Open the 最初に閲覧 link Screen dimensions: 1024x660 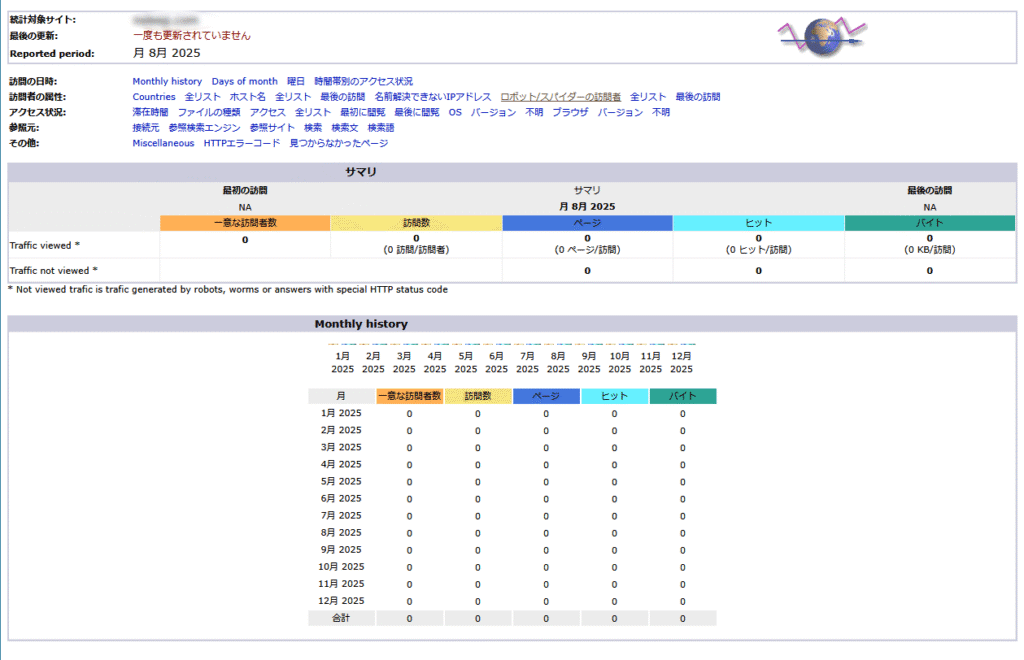(362, 112)
